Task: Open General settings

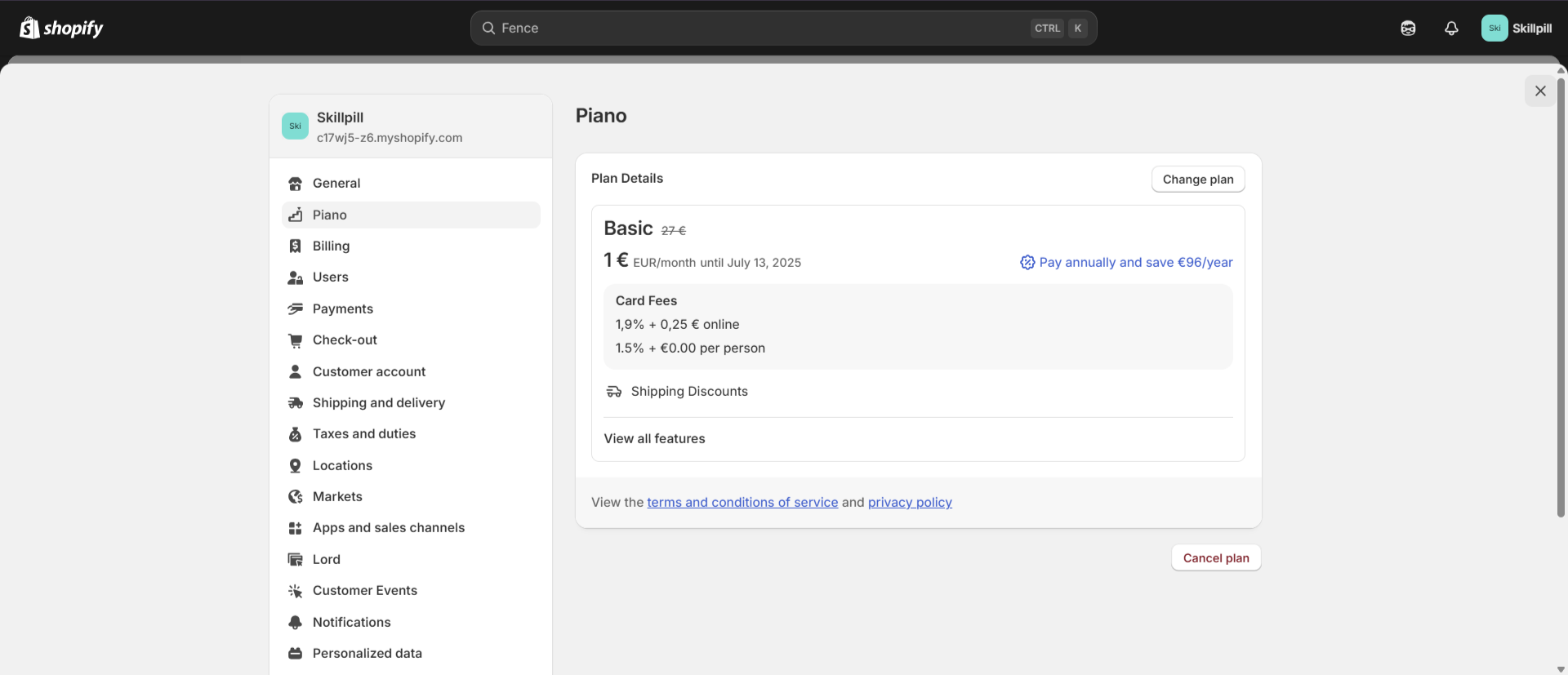Action: 411,184
